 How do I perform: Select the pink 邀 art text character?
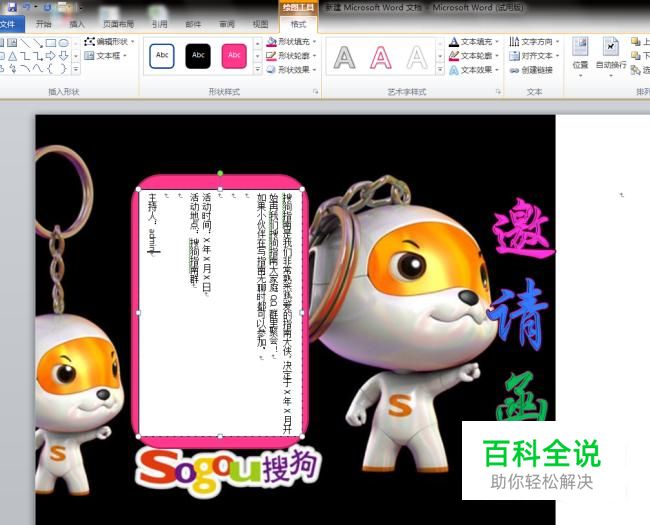pos(524,228)
